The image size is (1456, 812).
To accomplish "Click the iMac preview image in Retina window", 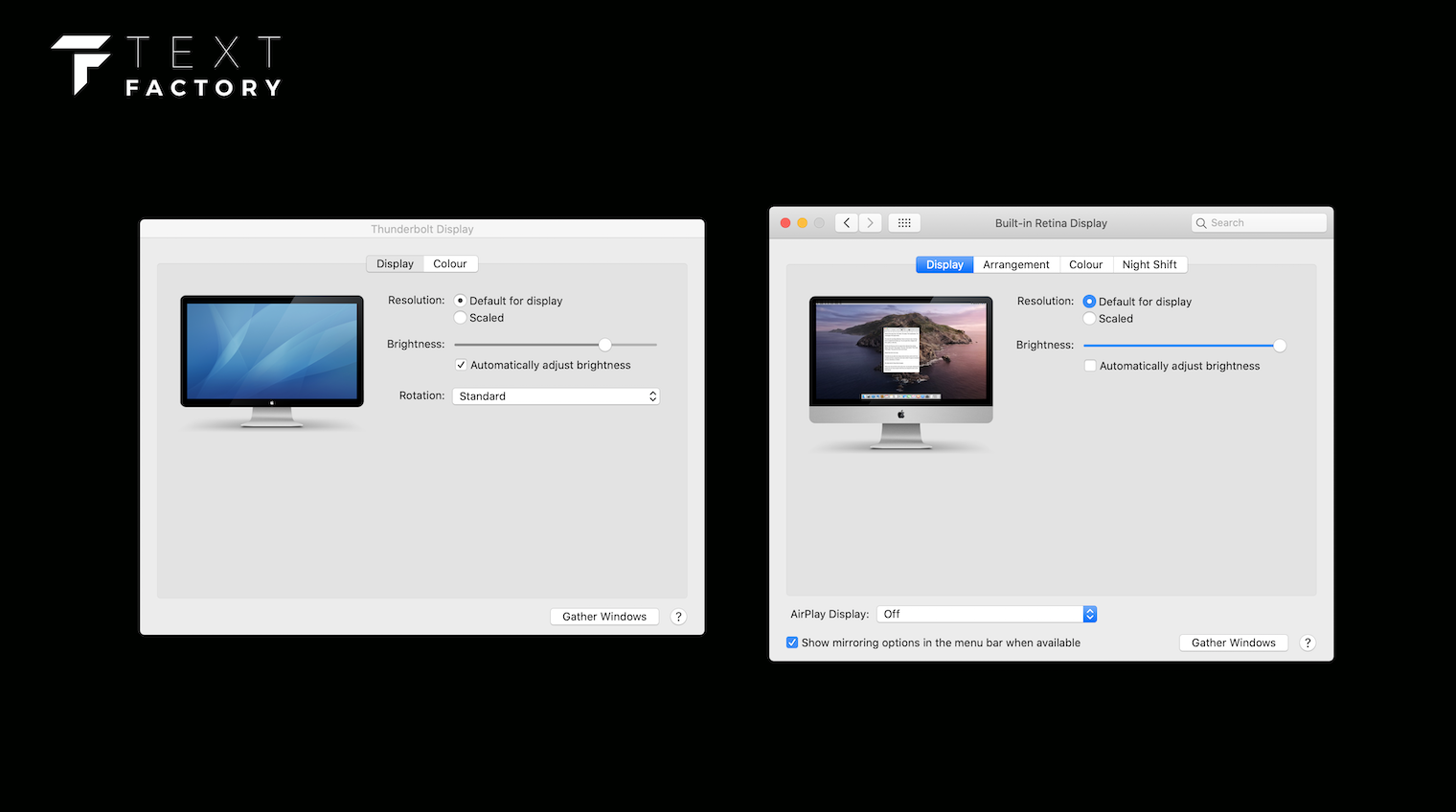I will tap(901, 373).
